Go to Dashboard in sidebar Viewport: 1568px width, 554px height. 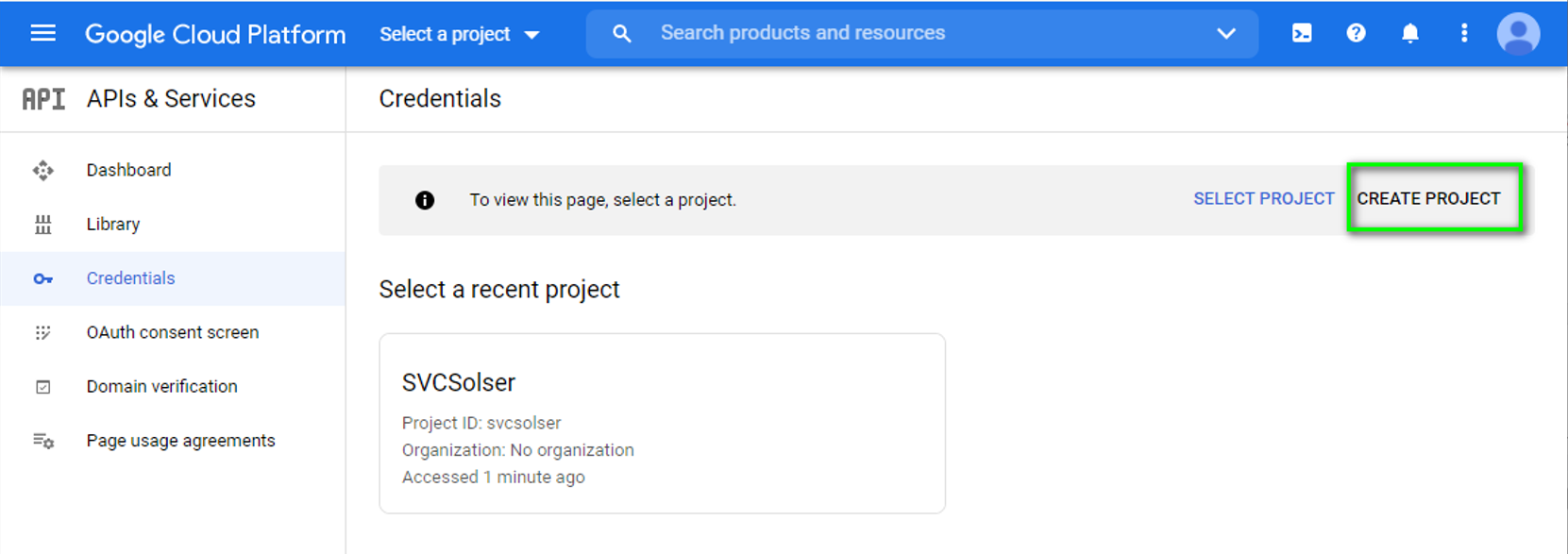128,170
